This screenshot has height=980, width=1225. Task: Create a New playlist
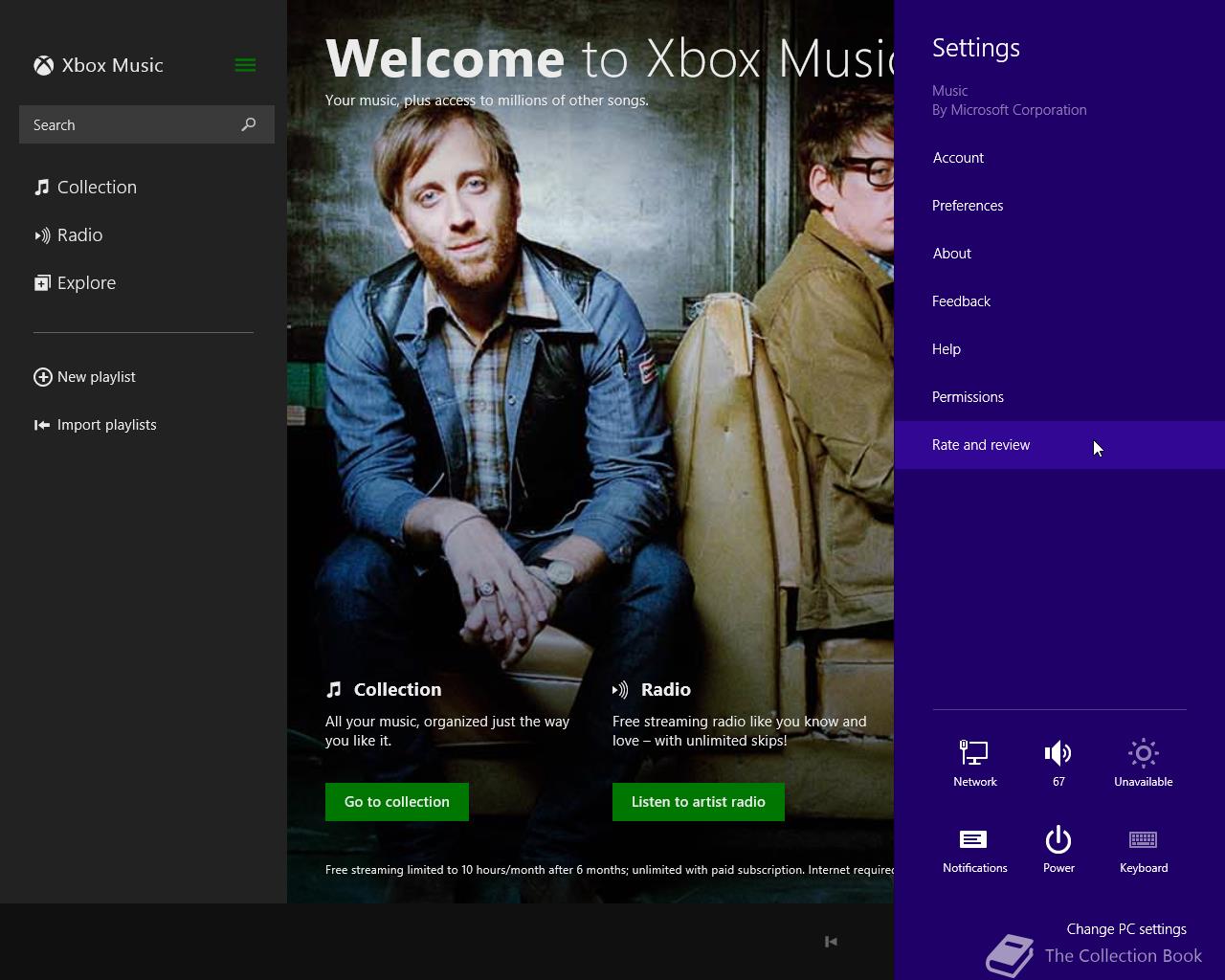click(x=96, y=377)
